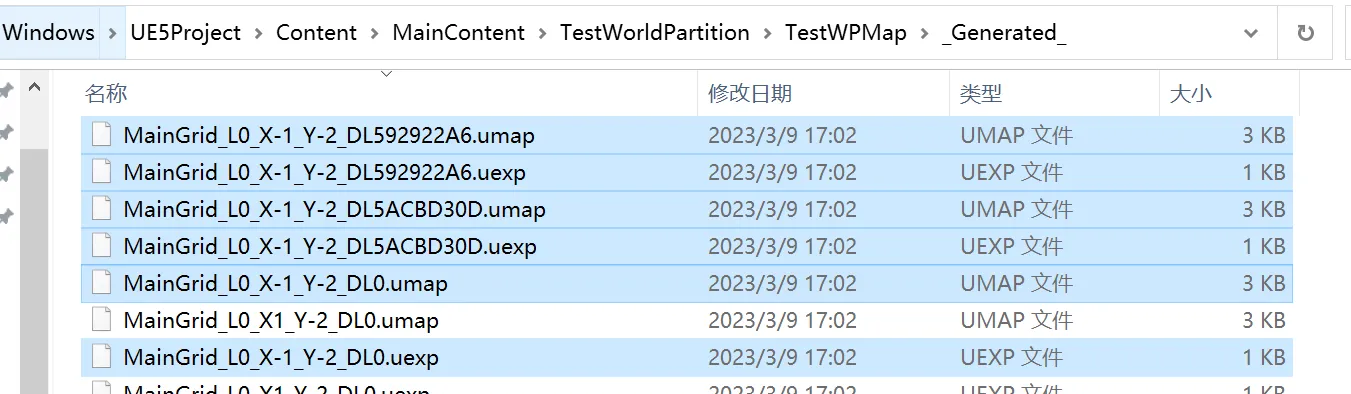Navigate to TestWorldPartition folder in breadcrumb

[x=655, y=33]
